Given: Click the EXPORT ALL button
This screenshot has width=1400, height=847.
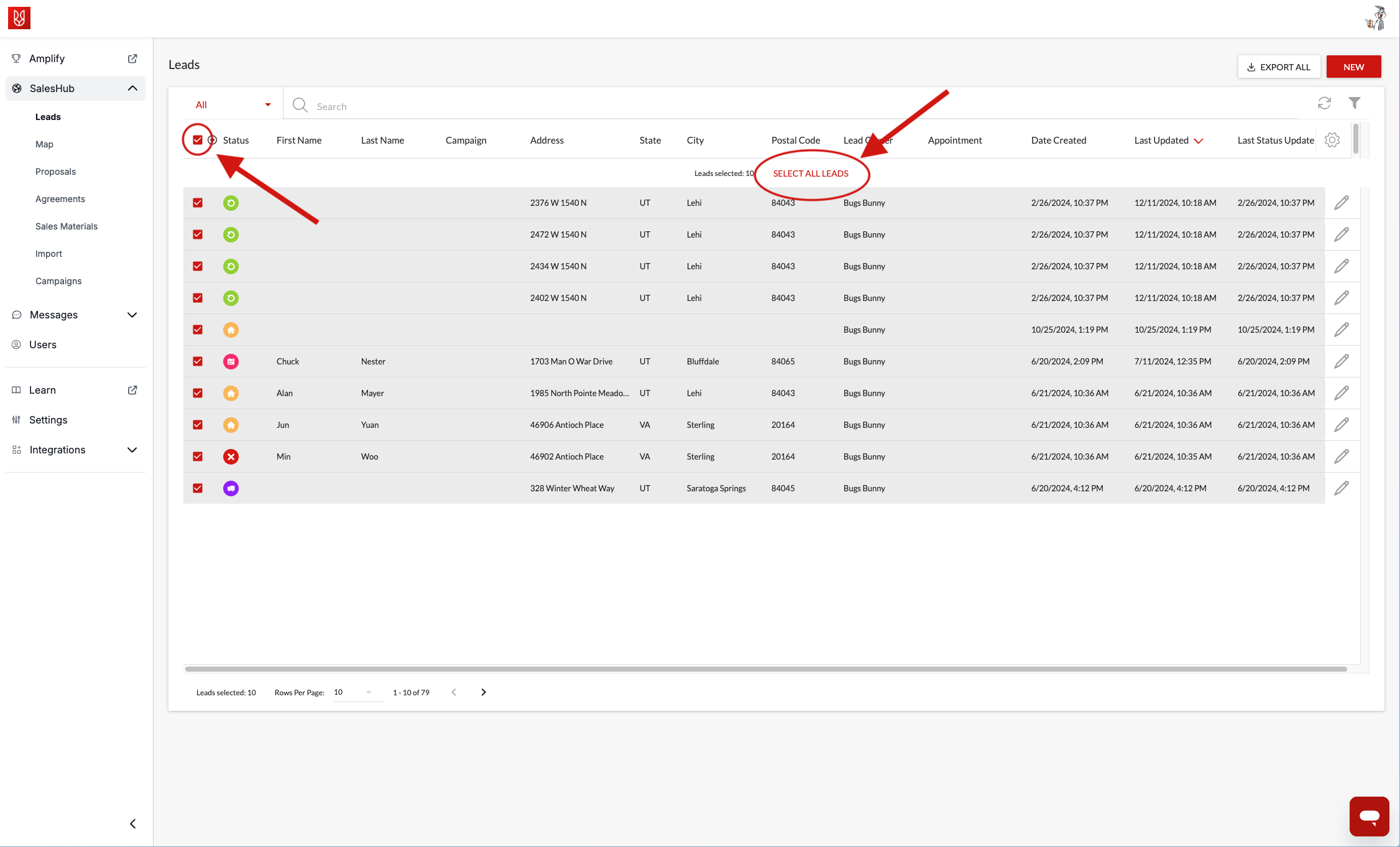Looking at the screenshot, I should (1279, 67).
